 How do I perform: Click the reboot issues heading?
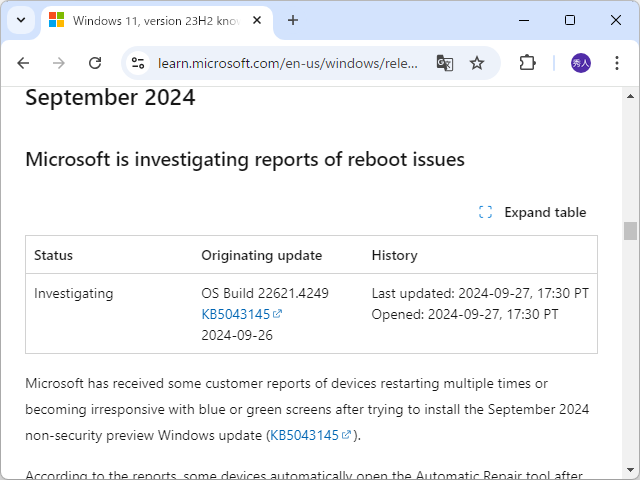[245, 159]
